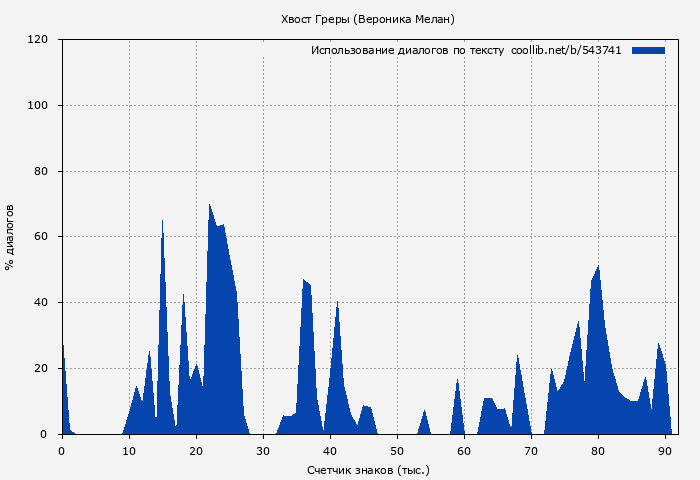Select the y-axis label "% диалогов"
Viewport: 700px width, 480px height.
click(10, 237)
